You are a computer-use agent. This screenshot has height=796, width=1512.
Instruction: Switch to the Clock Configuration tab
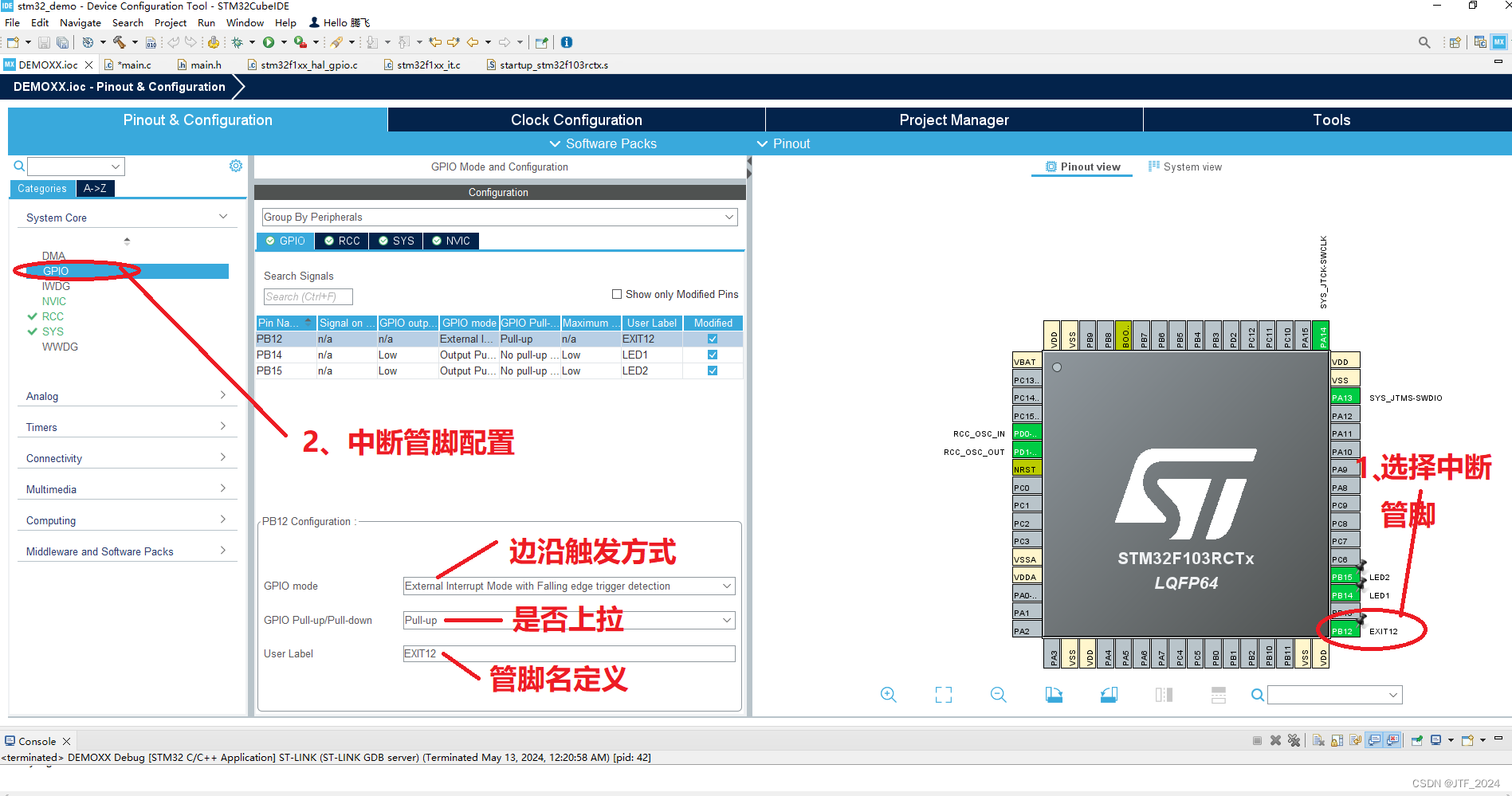[575, 120]
